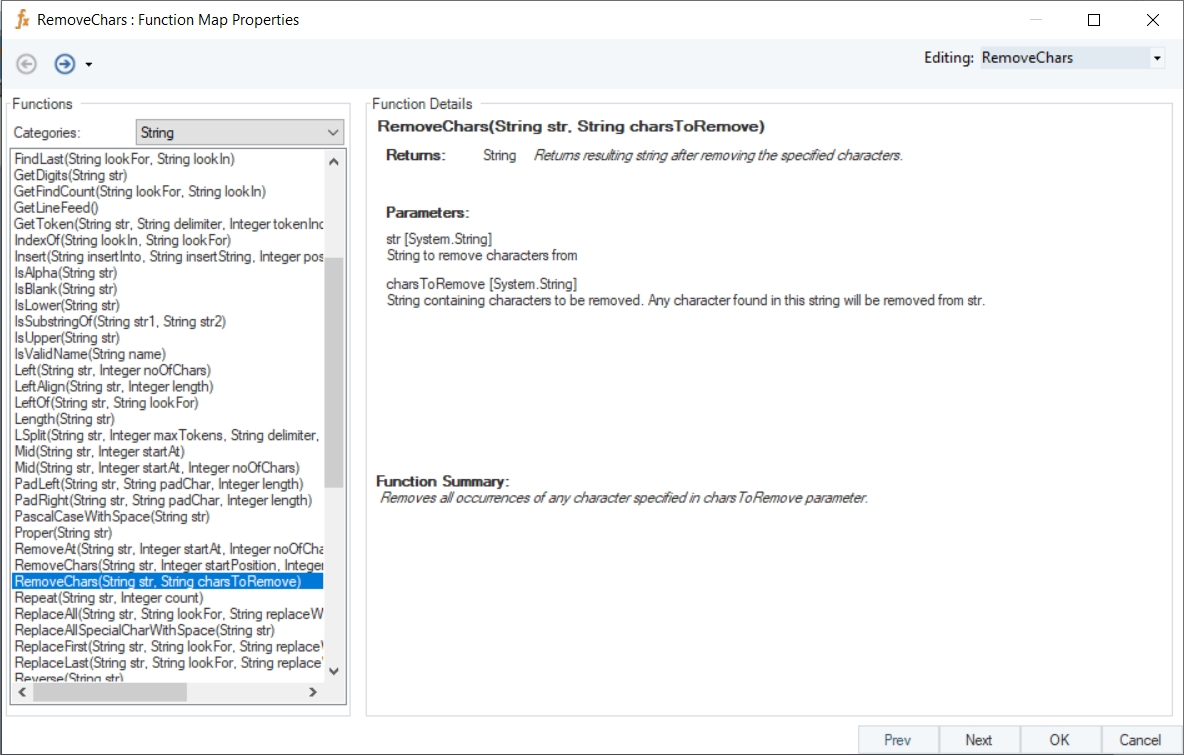This screenshot has width=1184, height=755.
Task: Click the horizontal scrollbar right arrow
Action: (312, 692)
